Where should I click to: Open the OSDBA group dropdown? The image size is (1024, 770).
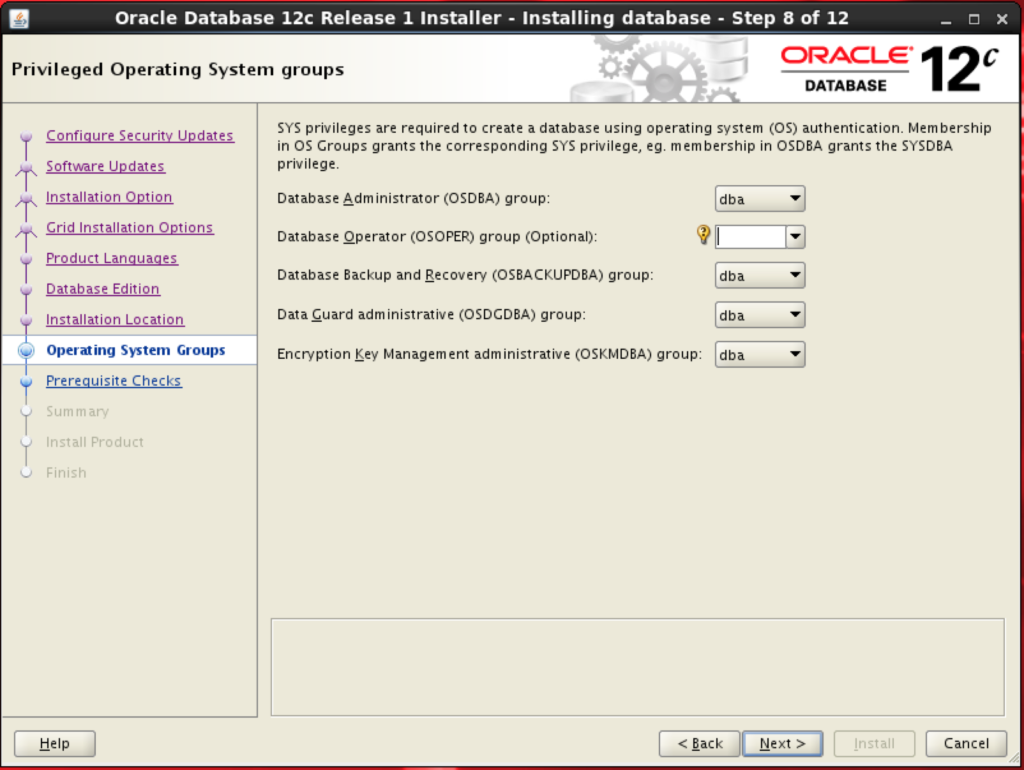(x=760, y=199)
